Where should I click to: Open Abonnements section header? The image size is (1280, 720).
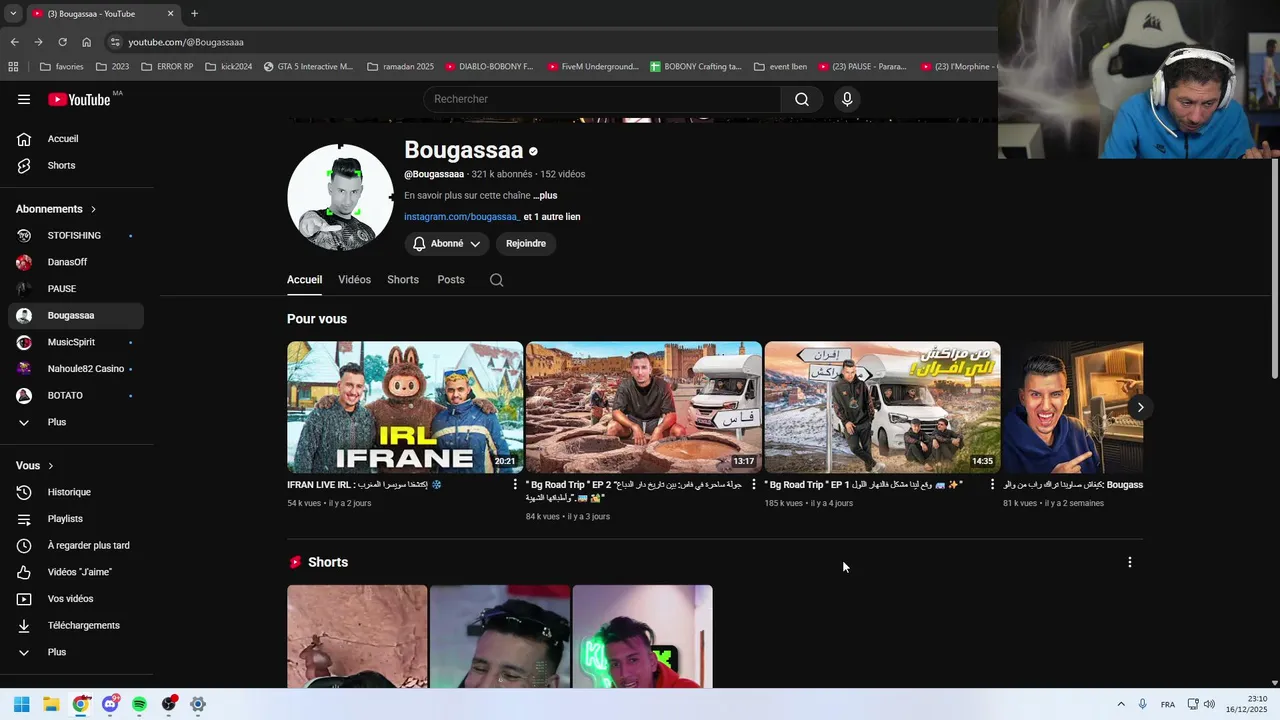[56, 209]
